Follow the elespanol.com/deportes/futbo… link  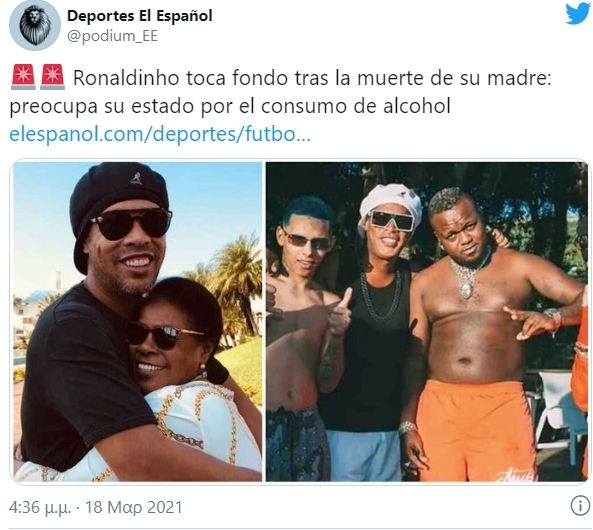pos(160,134)
